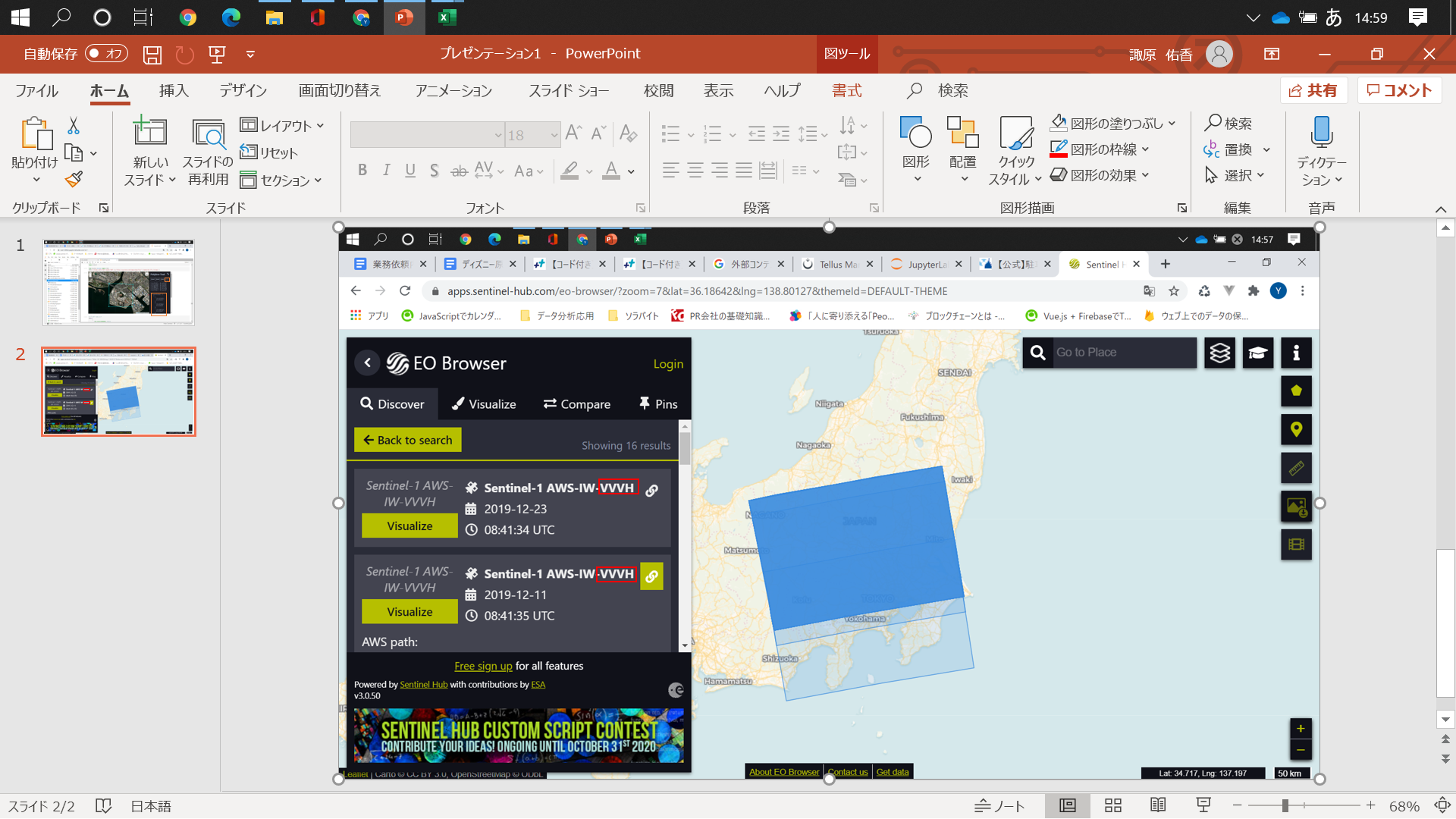Image resolution: width=1456 pixels, height=819 pixels.
Task: Open the 書式 picture format tab
Action: tap(847, 91)
